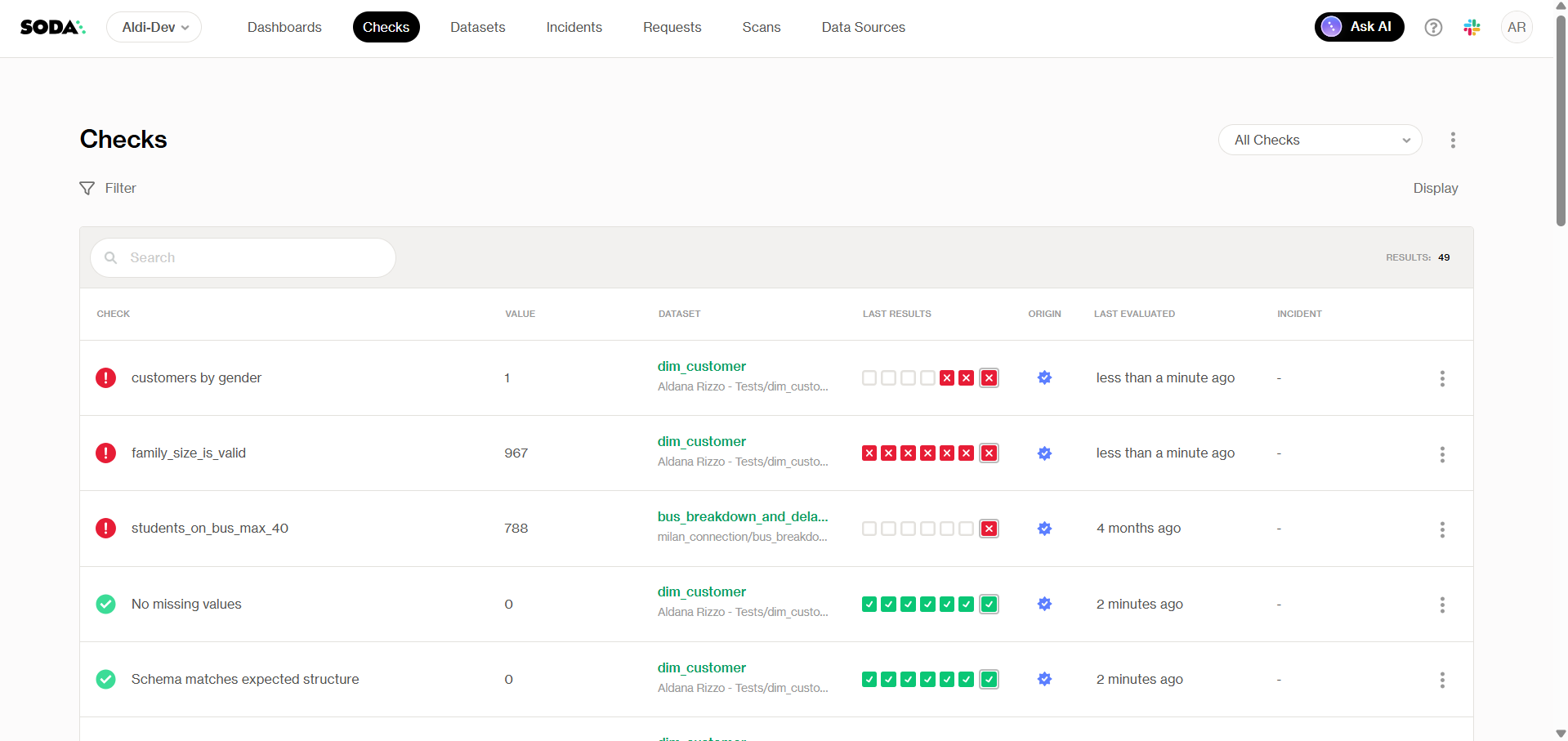The height and width of the screenshot is (741, 1568).
Task: Switch to the Incidents tab
Action: [x=574, y=27]
